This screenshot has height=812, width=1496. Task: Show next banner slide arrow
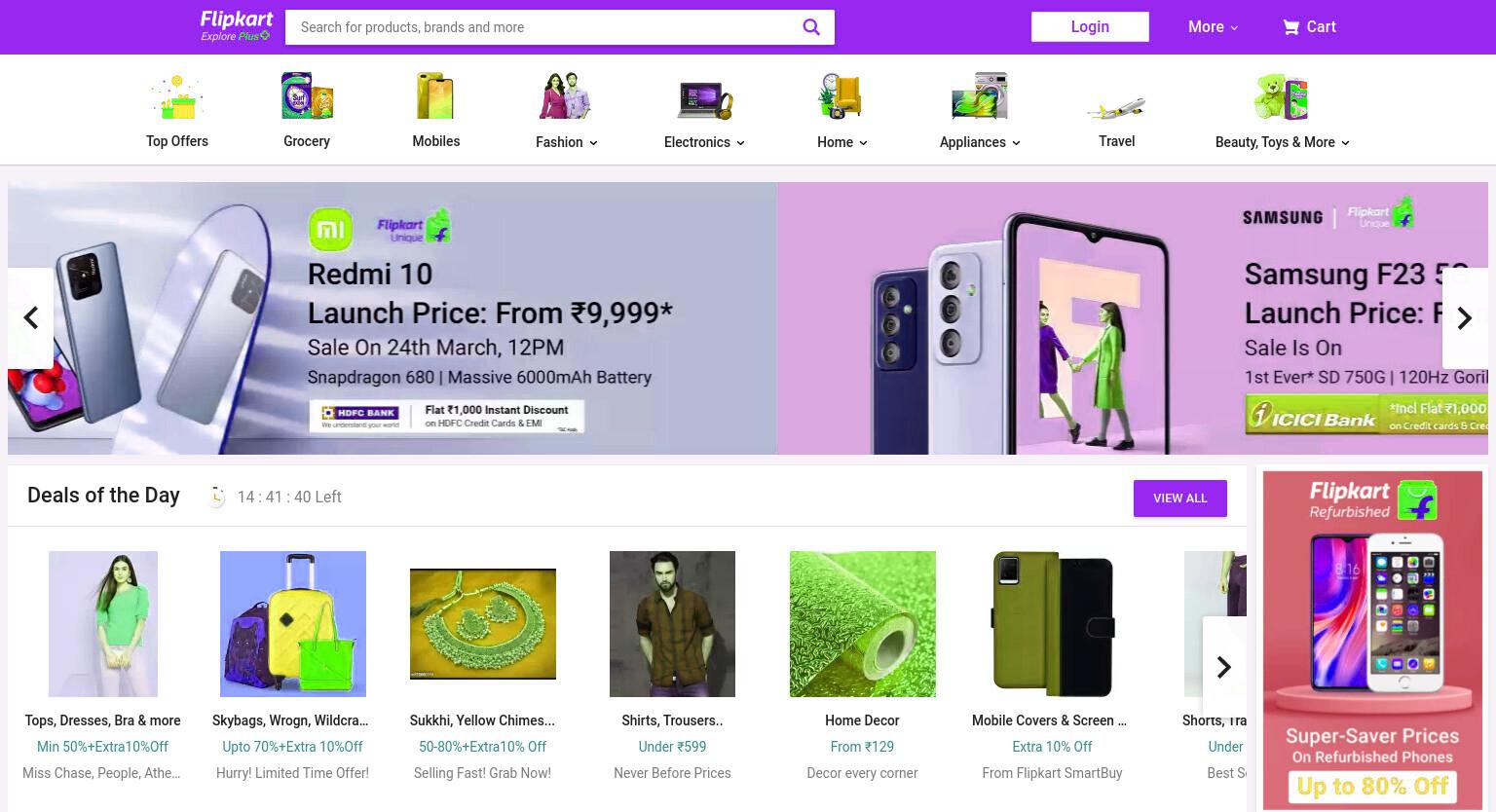(x=1464, y=318)
